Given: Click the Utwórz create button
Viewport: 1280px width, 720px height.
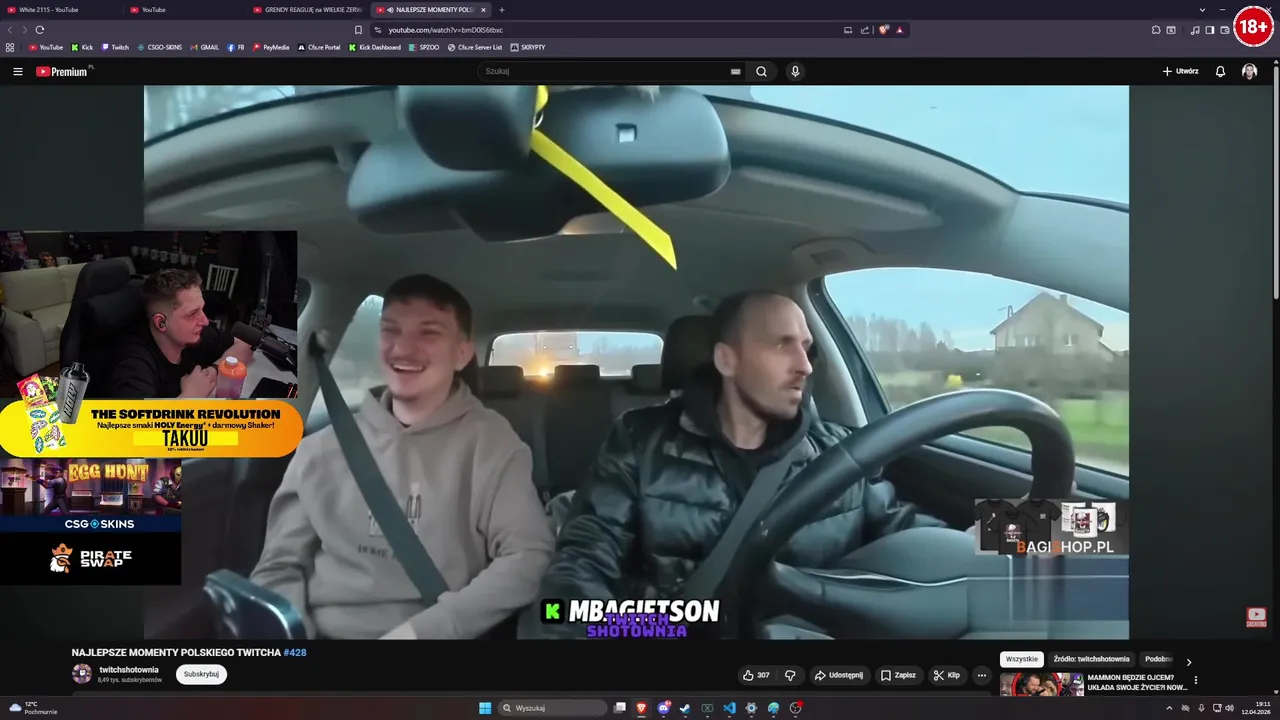Looking at the screenshot, I should (x=1180, y=71).
